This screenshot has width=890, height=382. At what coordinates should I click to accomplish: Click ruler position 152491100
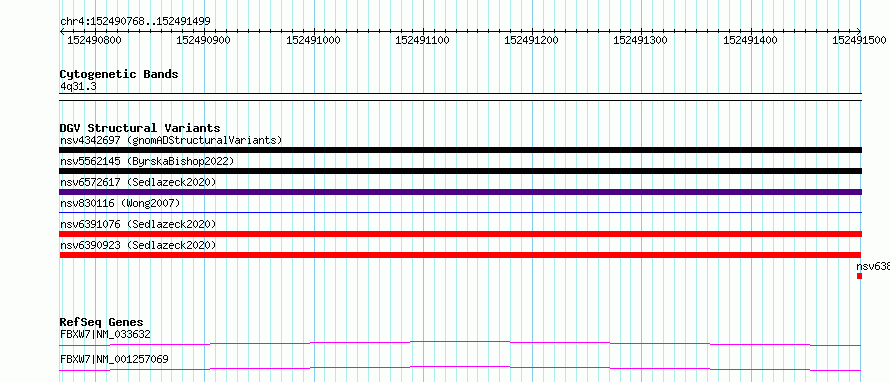tap(422, 40)
